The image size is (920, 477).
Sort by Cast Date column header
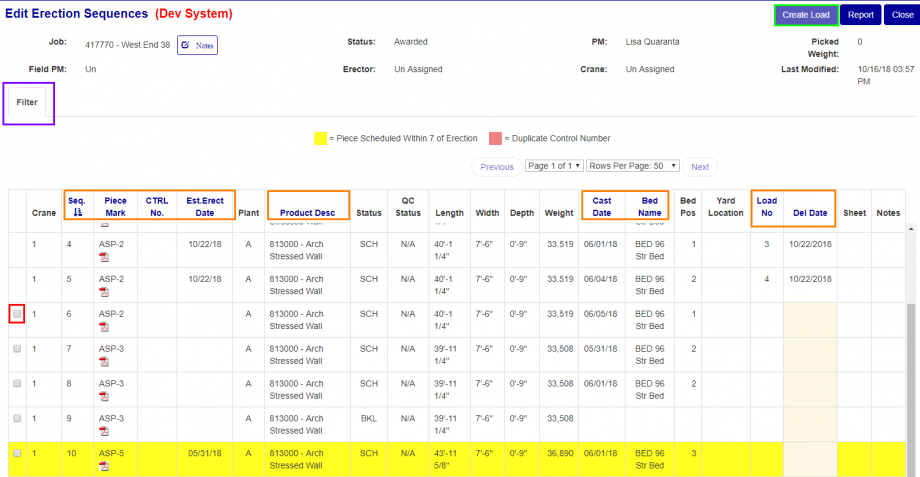point(601,207)
